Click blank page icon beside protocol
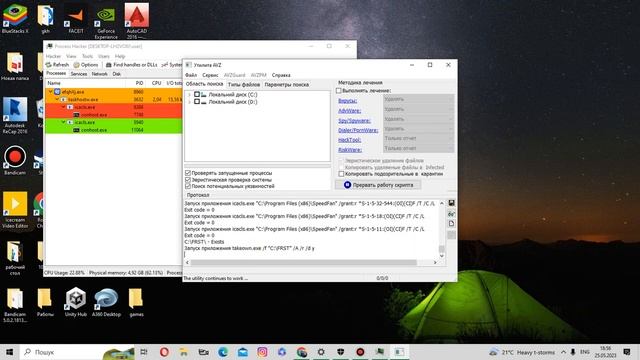 click(x=451, y=224)
